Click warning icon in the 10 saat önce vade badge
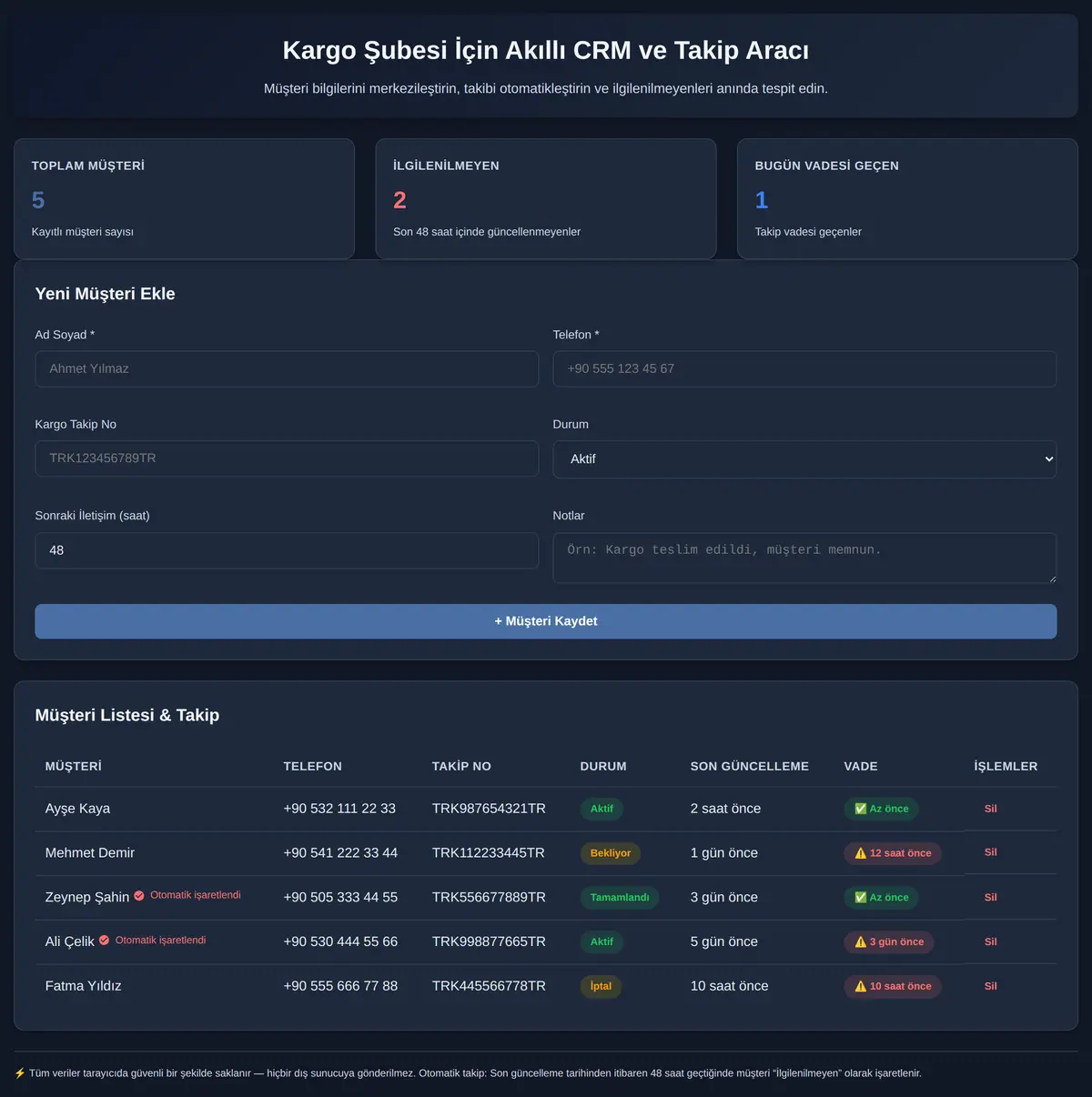1092x1097 pixels. [860, 986]
